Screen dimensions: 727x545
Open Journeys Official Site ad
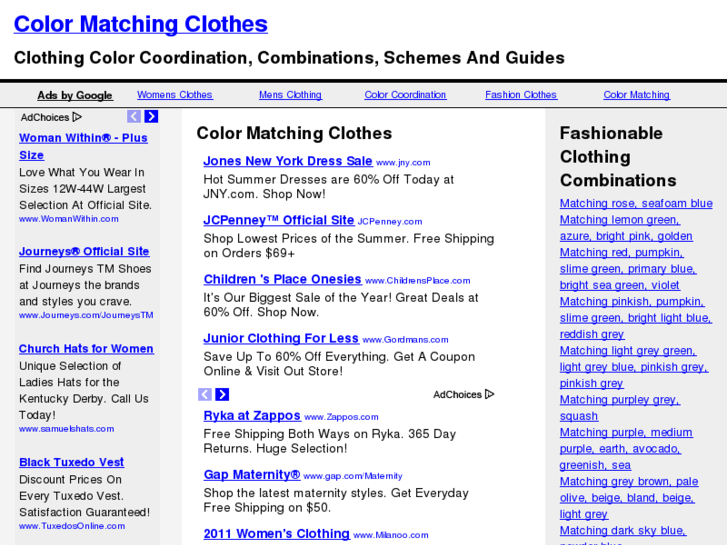tap(84, 251)
